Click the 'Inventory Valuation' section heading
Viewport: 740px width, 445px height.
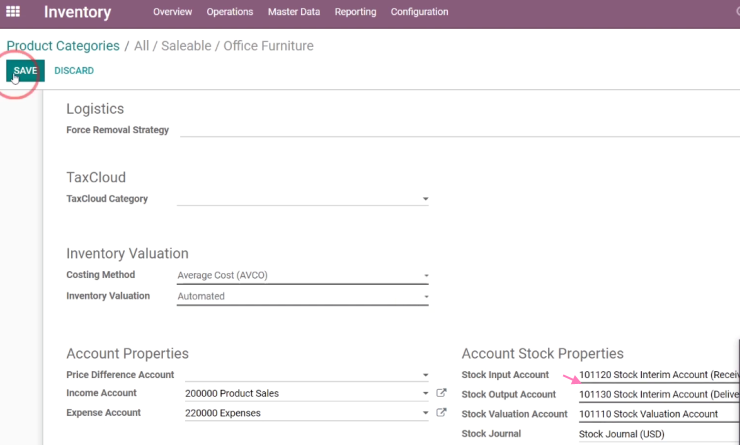coord(127,253)
